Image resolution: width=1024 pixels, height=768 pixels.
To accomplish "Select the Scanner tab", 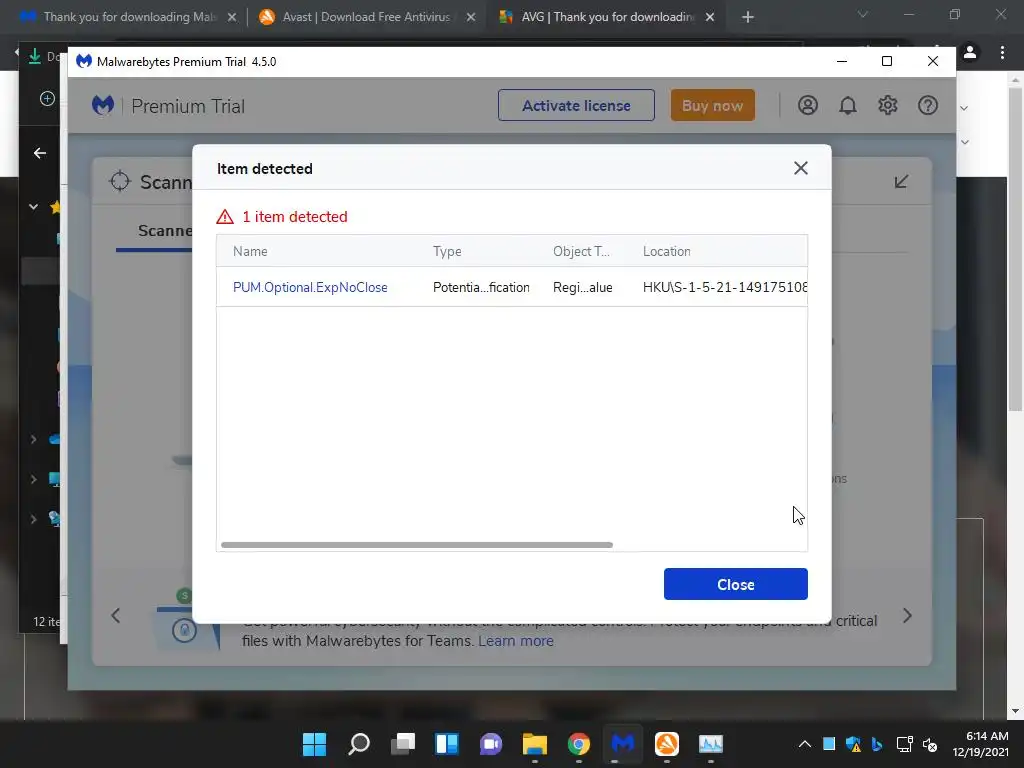I will [165, 231].
